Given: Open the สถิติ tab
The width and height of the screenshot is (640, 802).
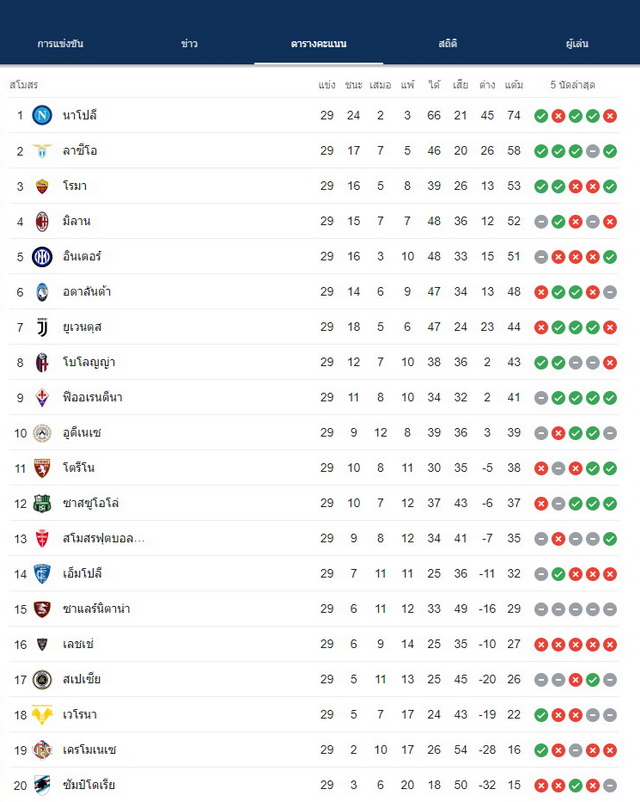Looking at the screenshot, I should 448,43.
